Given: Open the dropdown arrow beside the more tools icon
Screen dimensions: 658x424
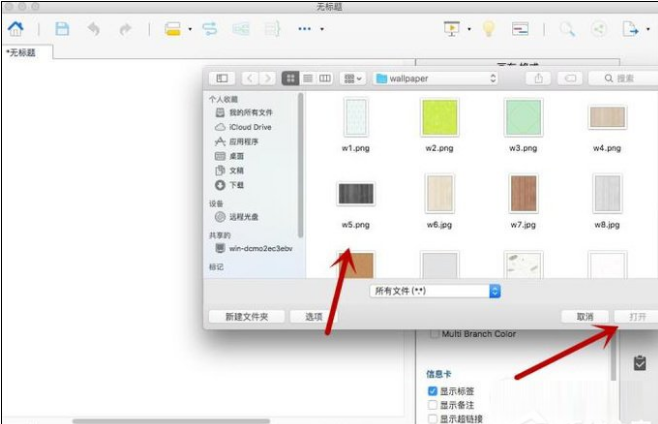Looking at the screenshot, I should pos(322,29).
